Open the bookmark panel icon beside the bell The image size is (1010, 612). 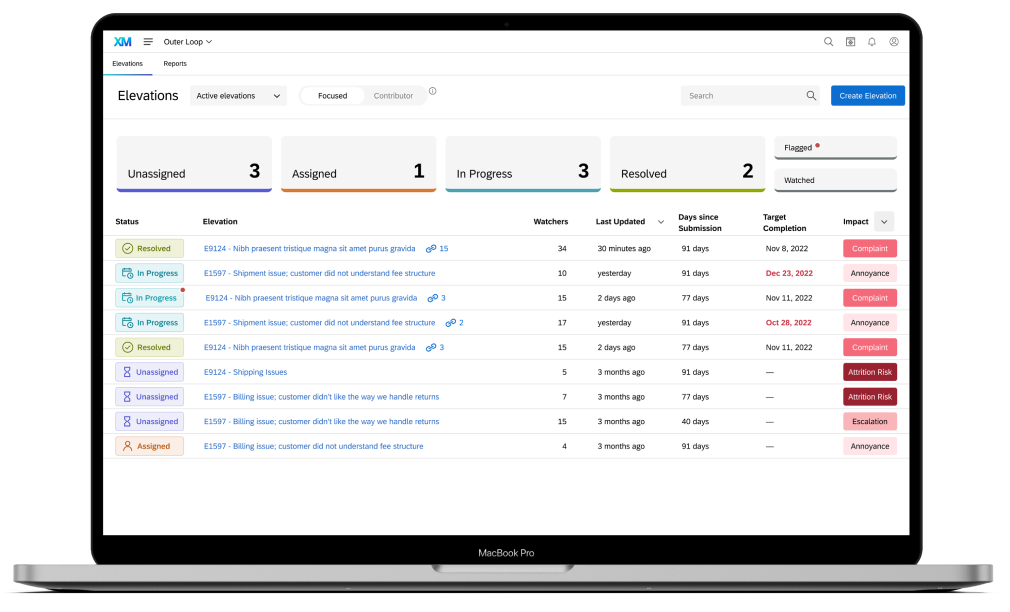point(850,42)
